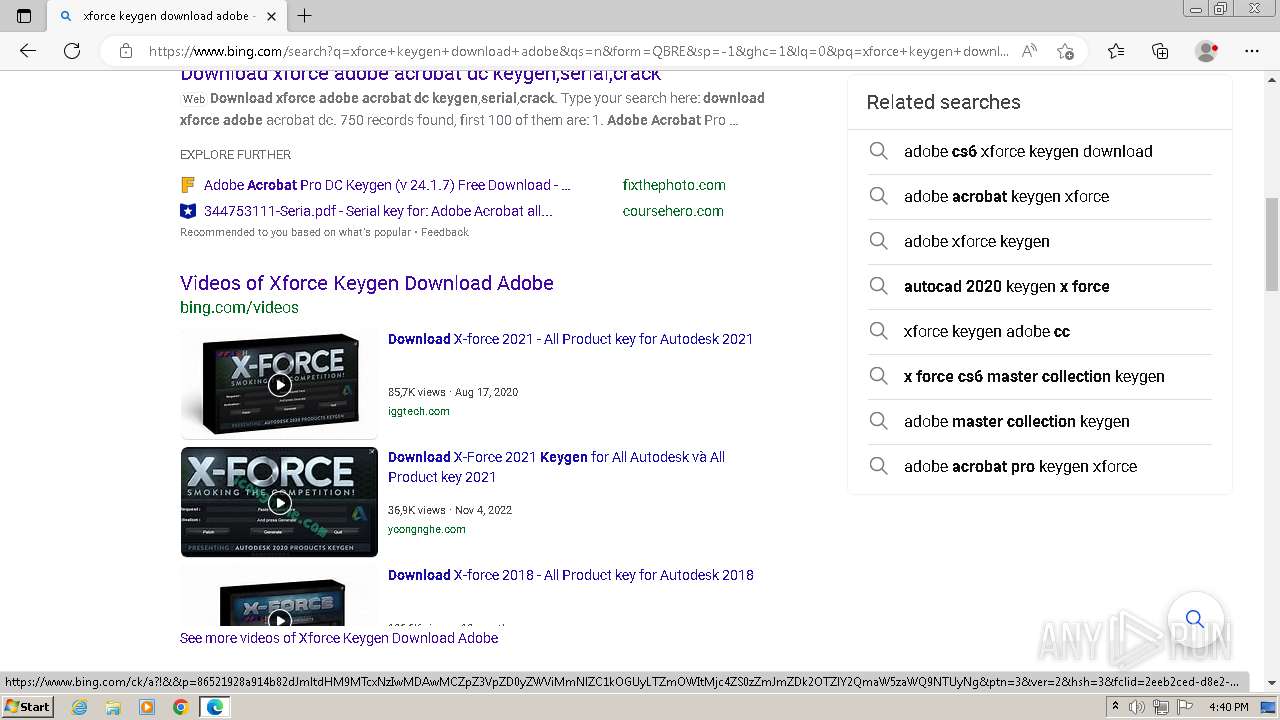Launch Internet Explorer from taskbar
Viewport: 1280px width, 720px height.
80,707
